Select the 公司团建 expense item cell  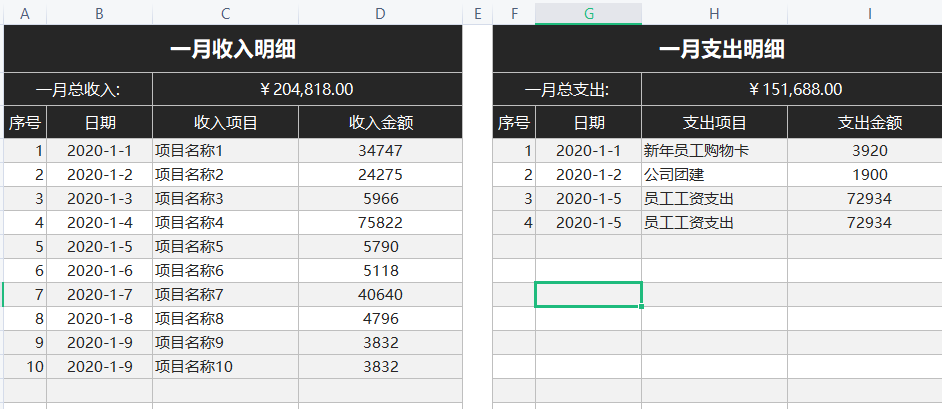[714, 175]
